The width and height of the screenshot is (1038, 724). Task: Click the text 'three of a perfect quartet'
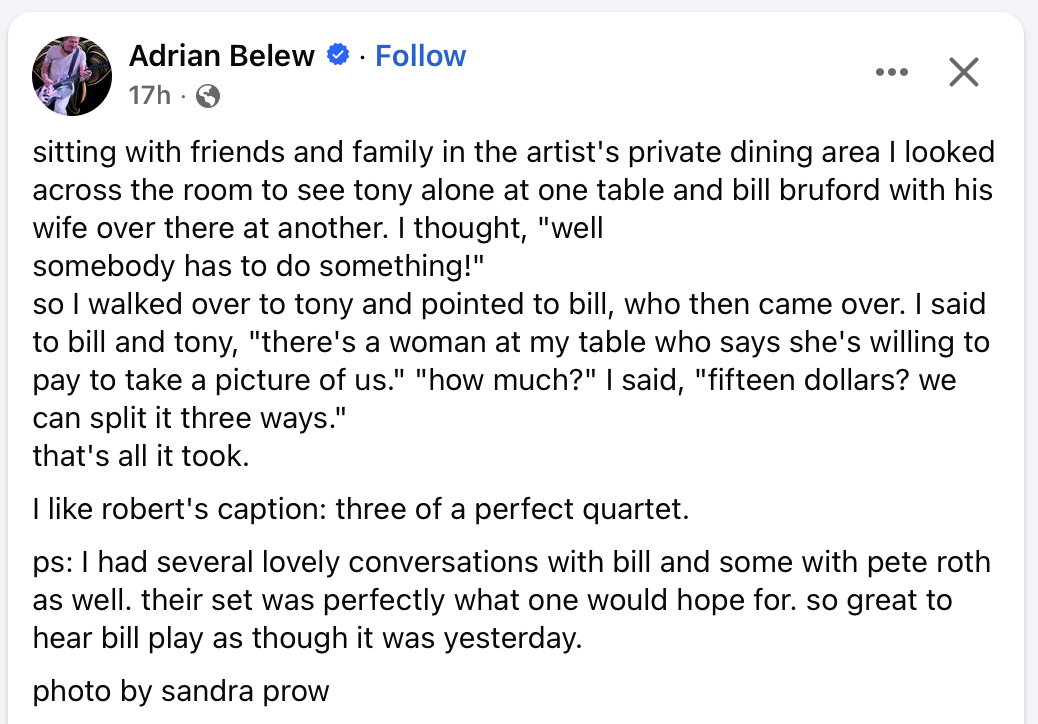coord(512,510)
